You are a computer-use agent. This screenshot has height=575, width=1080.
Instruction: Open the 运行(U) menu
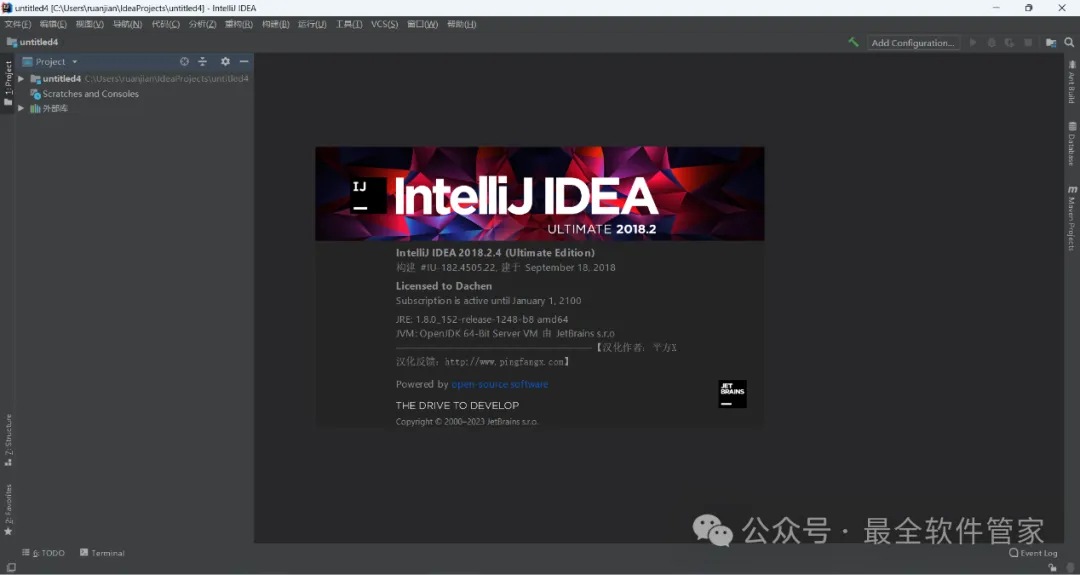click(312, 24)
